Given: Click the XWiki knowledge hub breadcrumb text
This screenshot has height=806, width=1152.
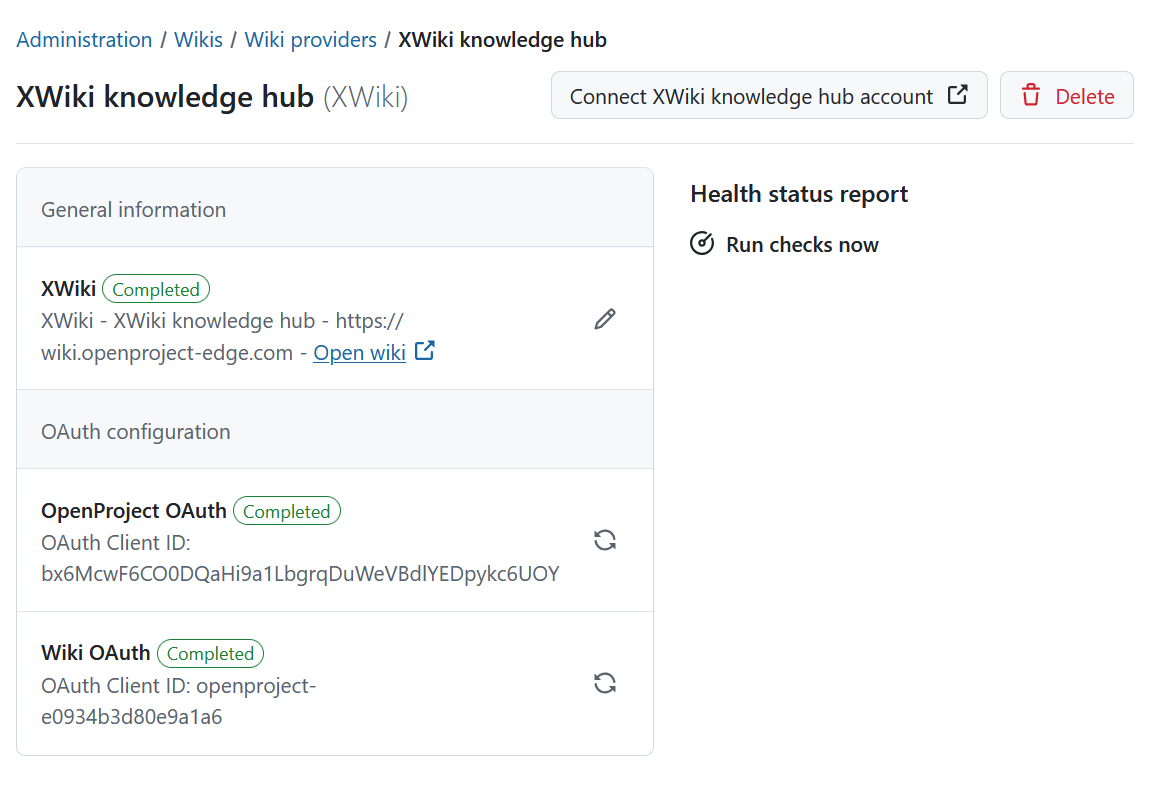Looking at the screenshot, I should tap(503, 40).
